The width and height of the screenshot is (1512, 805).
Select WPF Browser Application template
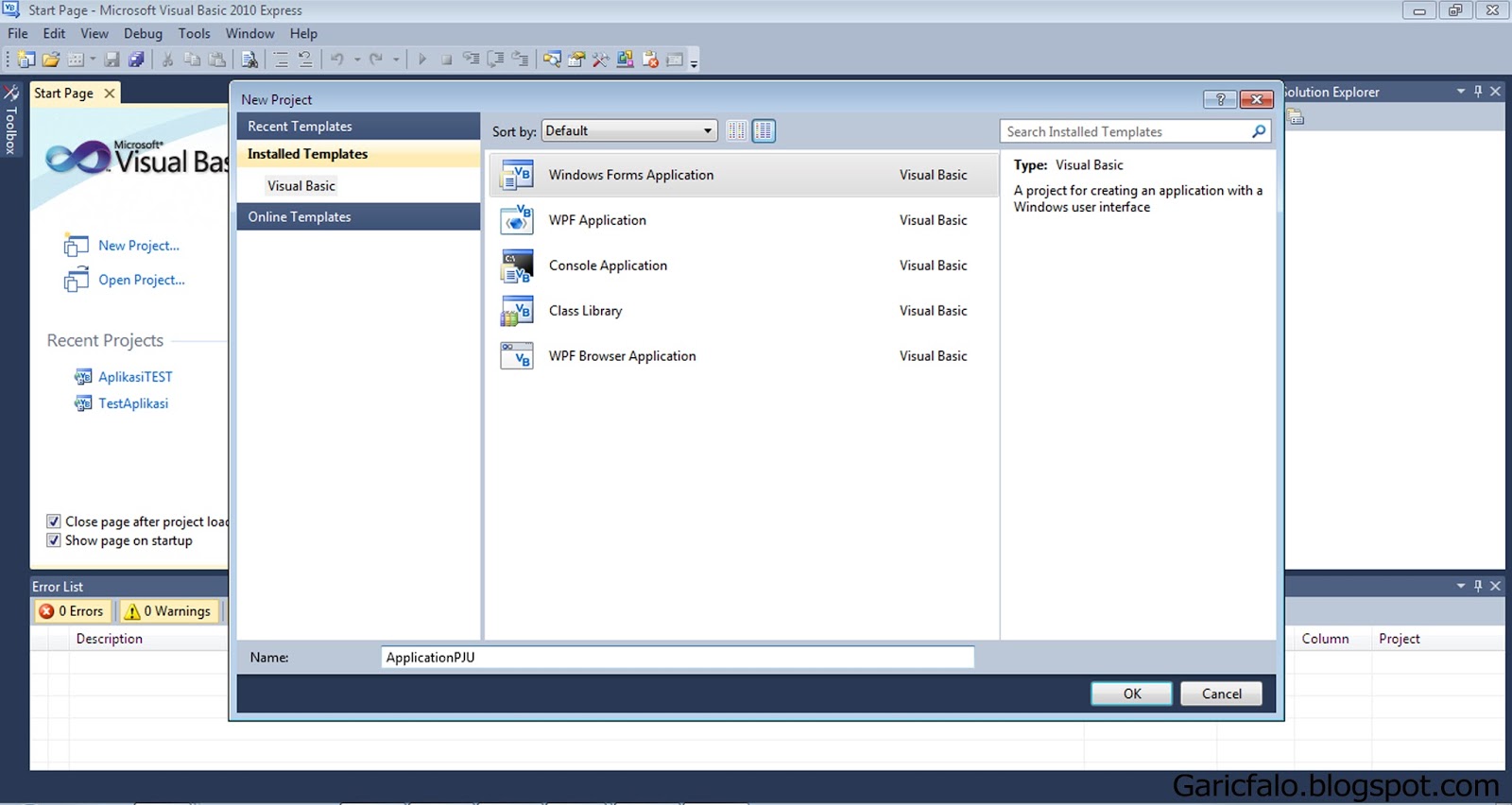[x=744, y=356]
